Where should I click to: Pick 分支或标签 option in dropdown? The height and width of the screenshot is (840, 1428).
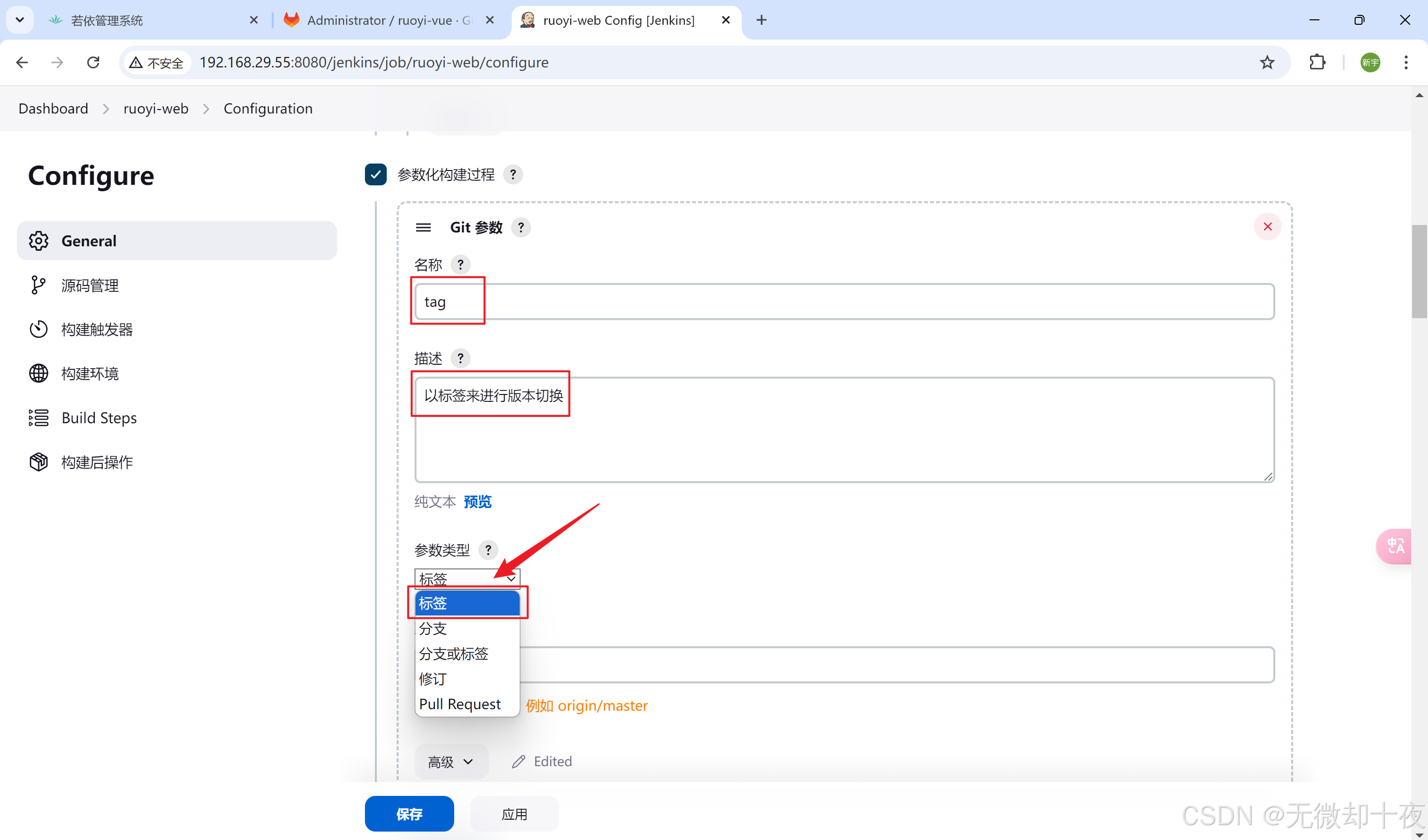(x=453, y=654)
